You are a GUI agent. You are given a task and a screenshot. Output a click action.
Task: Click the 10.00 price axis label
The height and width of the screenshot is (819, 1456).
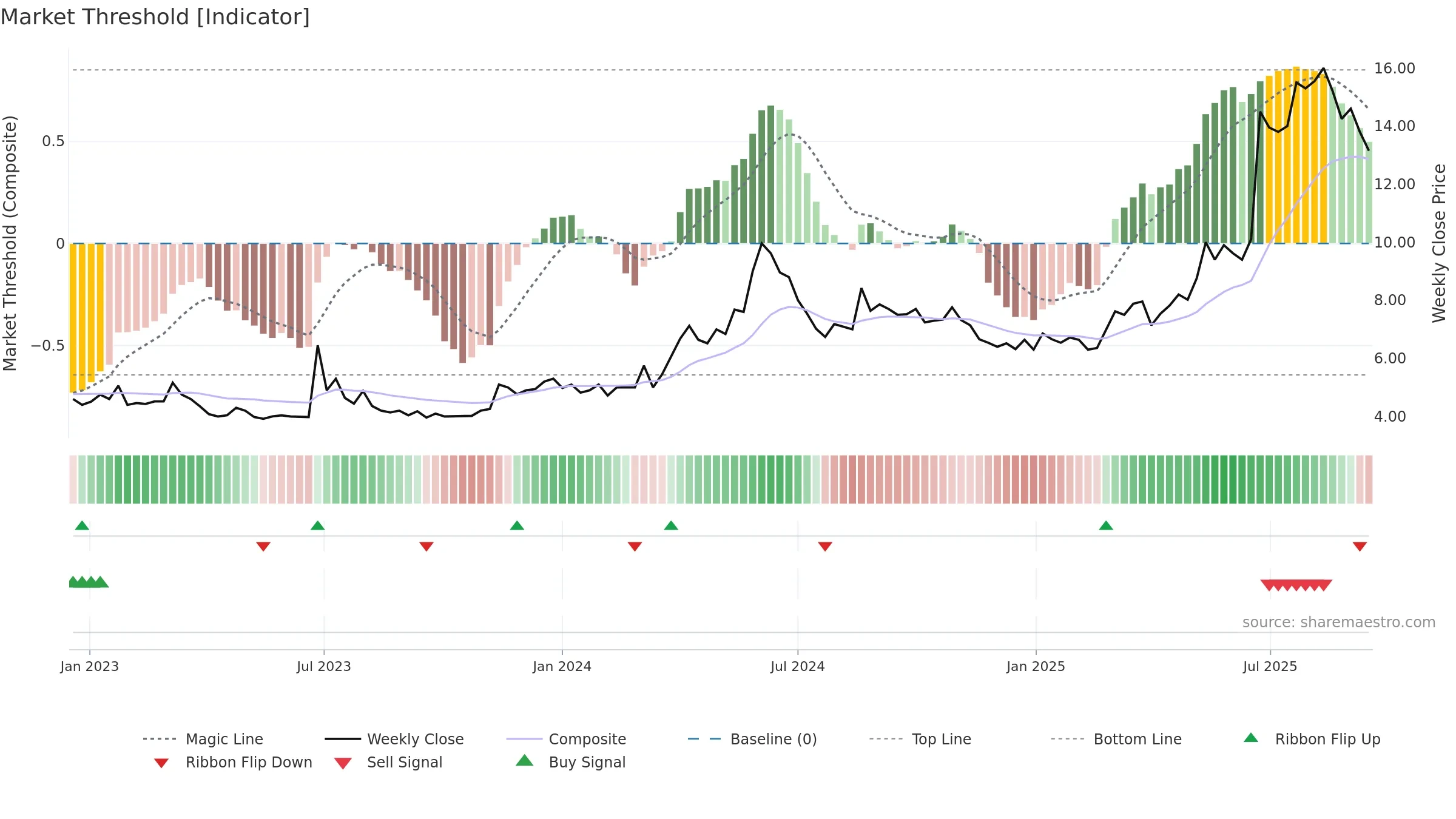click(1394, 243)
